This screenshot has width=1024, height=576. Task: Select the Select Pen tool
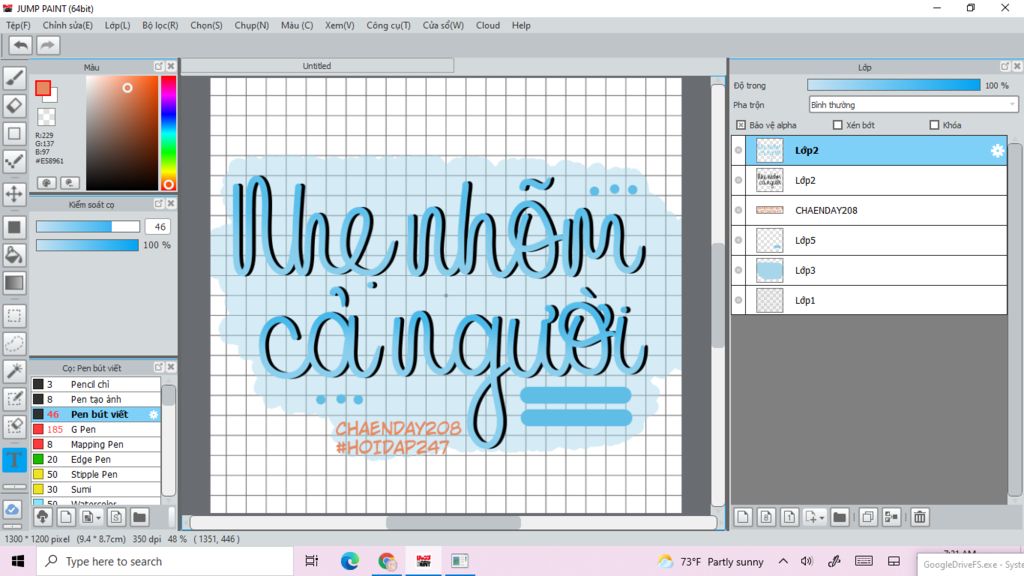point(14,399)
